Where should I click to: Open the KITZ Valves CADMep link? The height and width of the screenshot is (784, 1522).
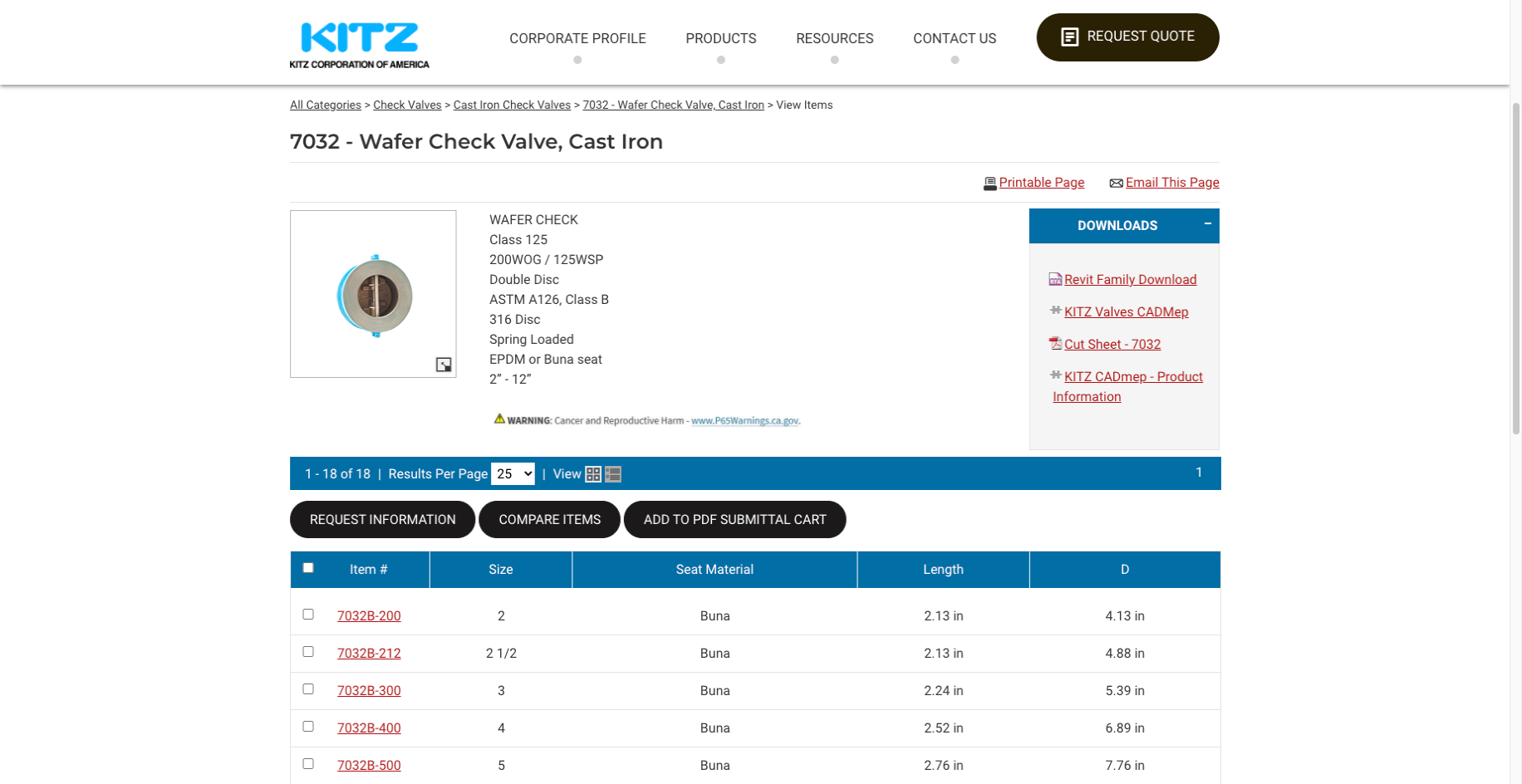(x=1127, y=312)
